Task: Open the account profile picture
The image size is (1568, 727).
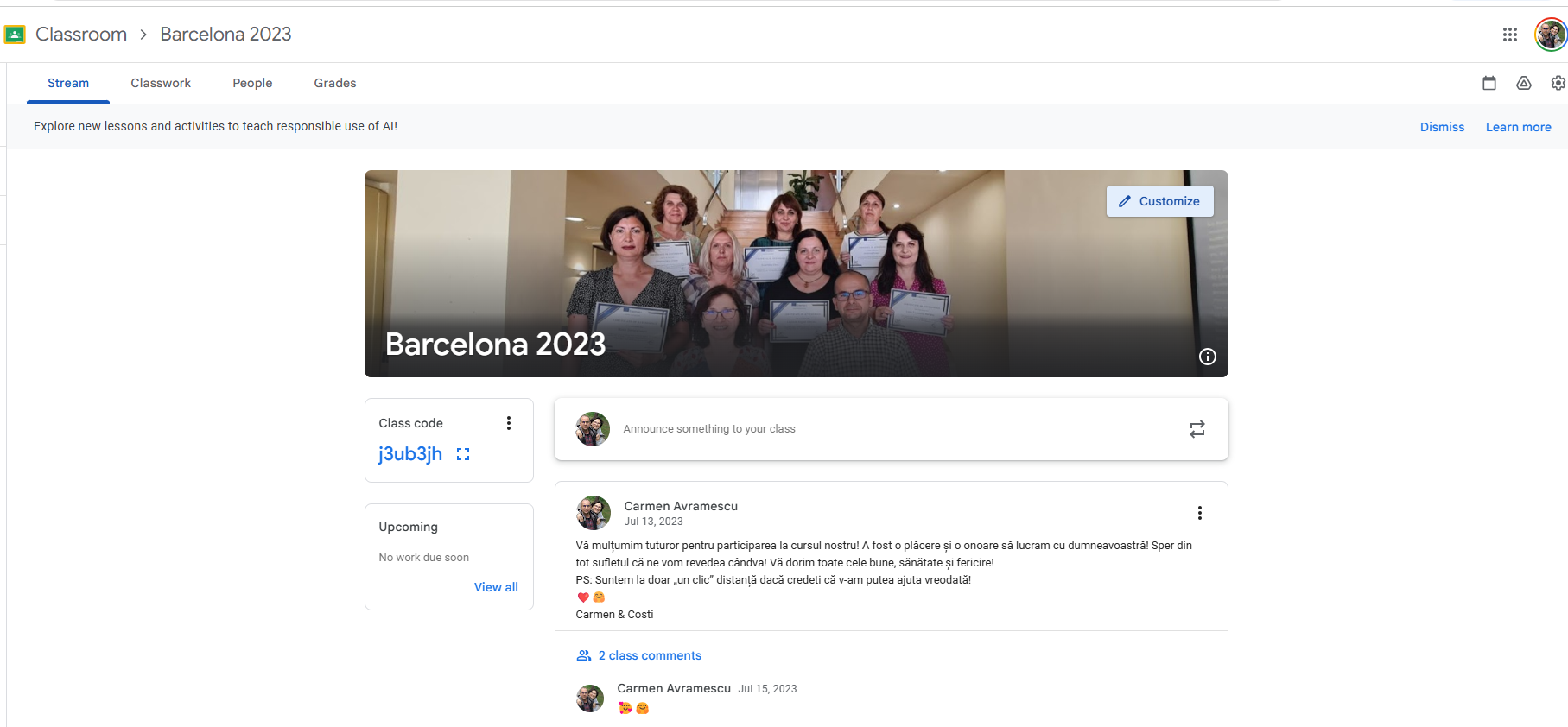Action: coord(1550,35)
